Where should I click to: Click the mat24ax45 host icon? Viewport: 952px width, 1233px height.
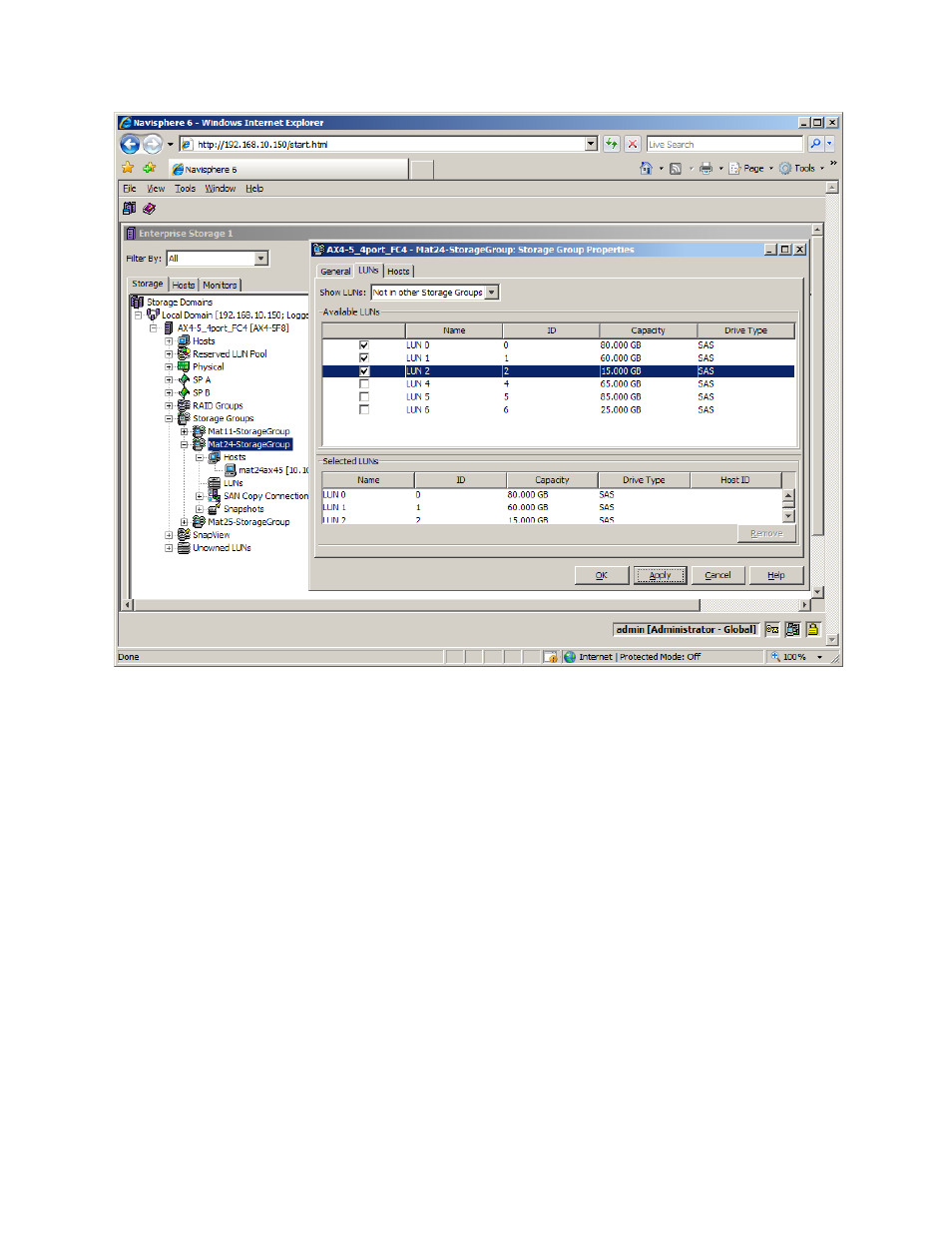click(x=231, y=470)
